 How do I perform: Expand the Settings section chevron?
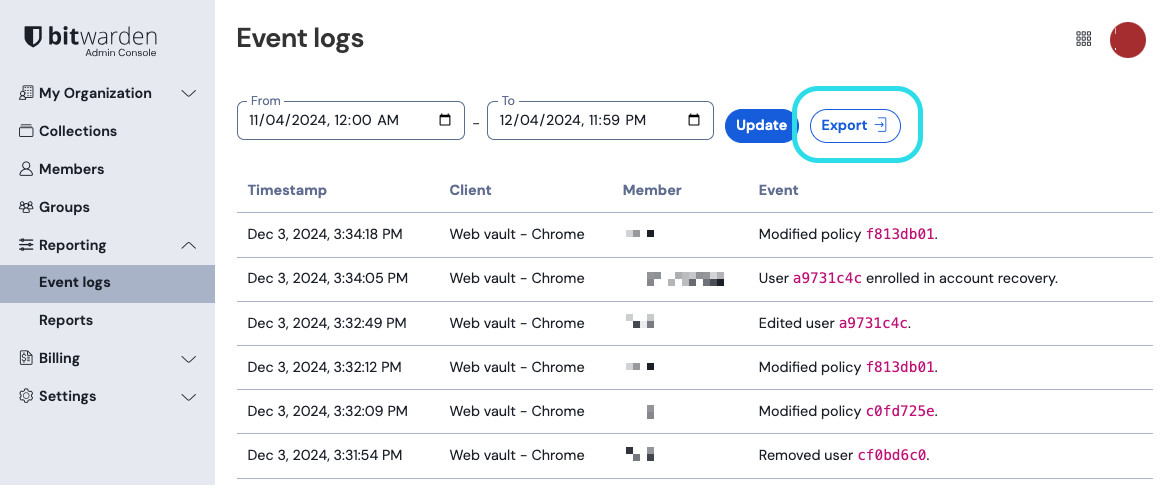click(x=188, y=396)
